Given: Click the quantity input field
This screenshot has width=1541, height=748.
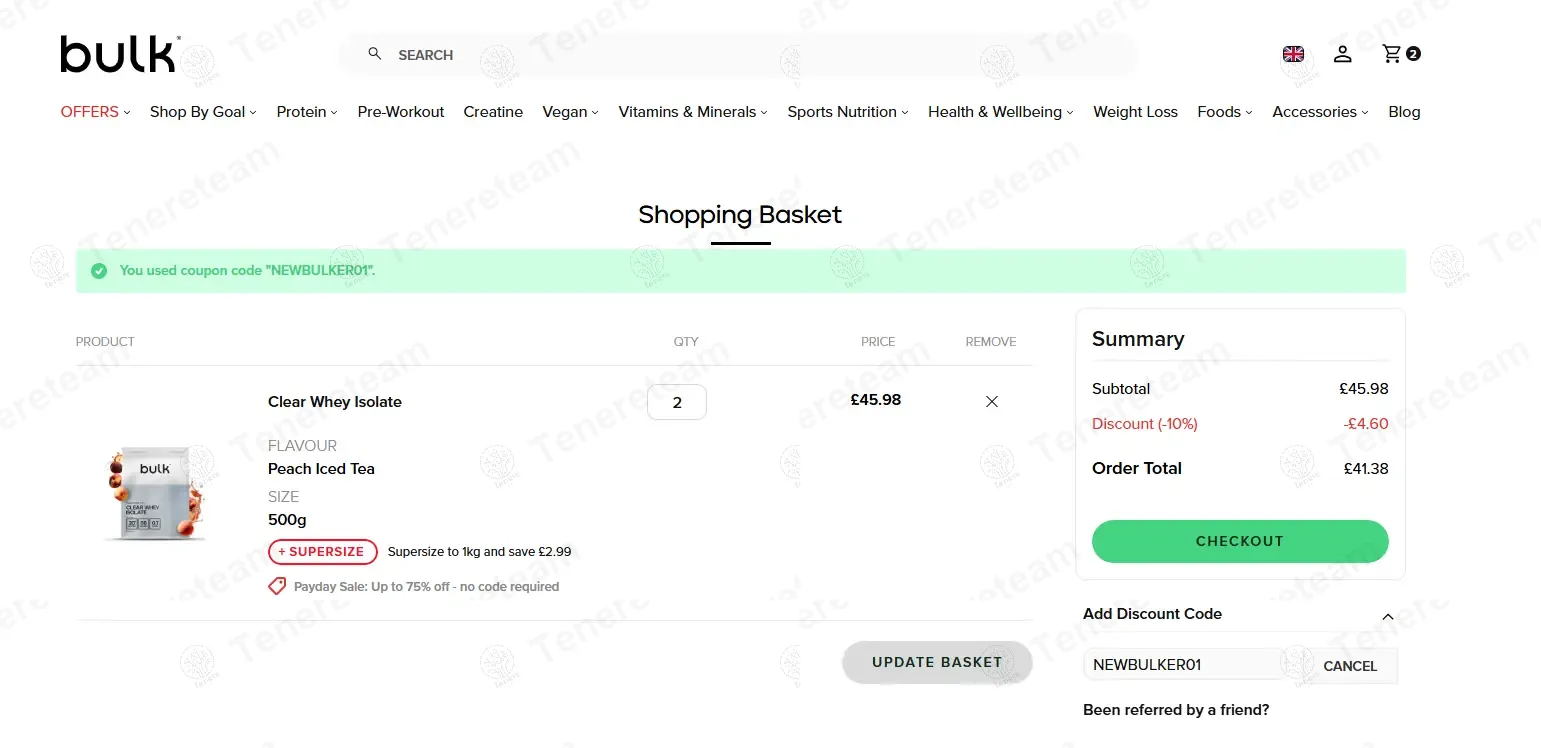Looking at the screenshot, I should tap(677, 403).
